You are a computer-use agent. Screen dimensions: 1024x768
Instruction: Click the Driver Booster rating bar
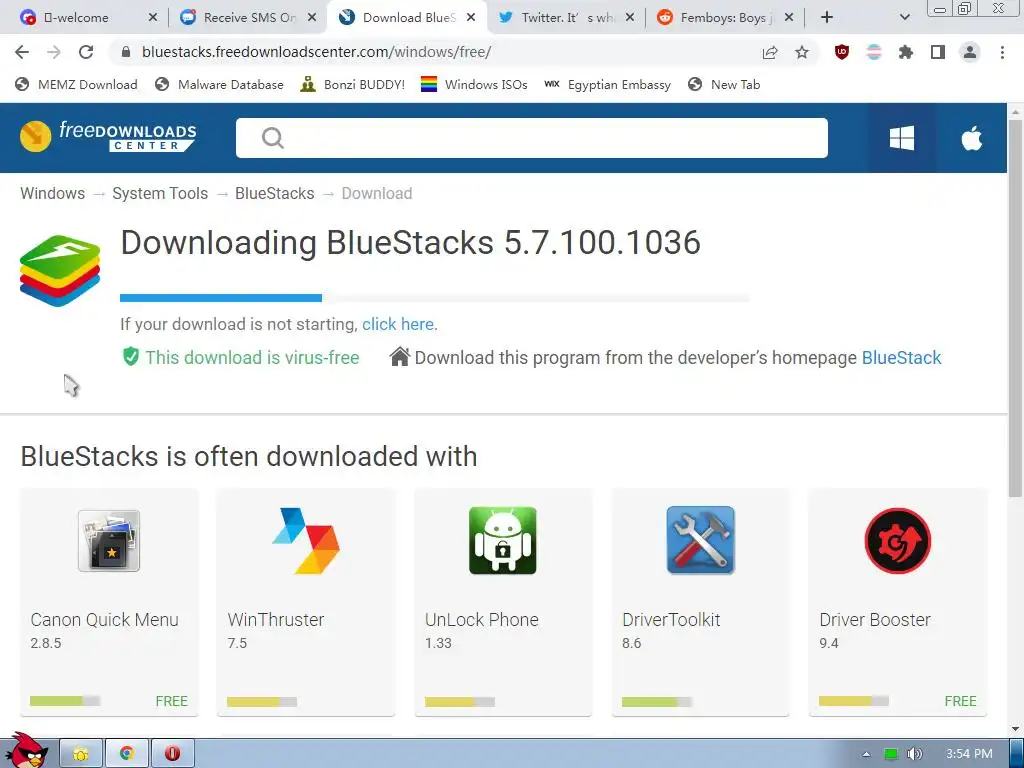coord(854,701)
